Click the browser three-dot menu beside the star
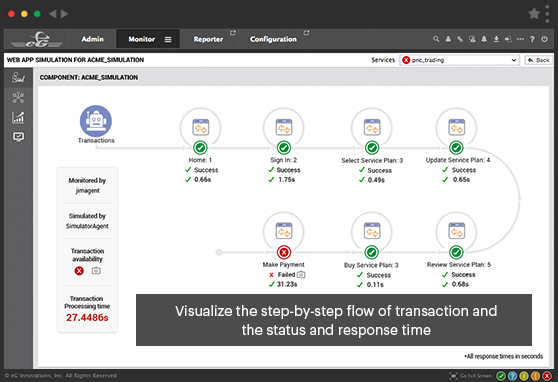Screen dimensions: 558x382 [547, 14]
